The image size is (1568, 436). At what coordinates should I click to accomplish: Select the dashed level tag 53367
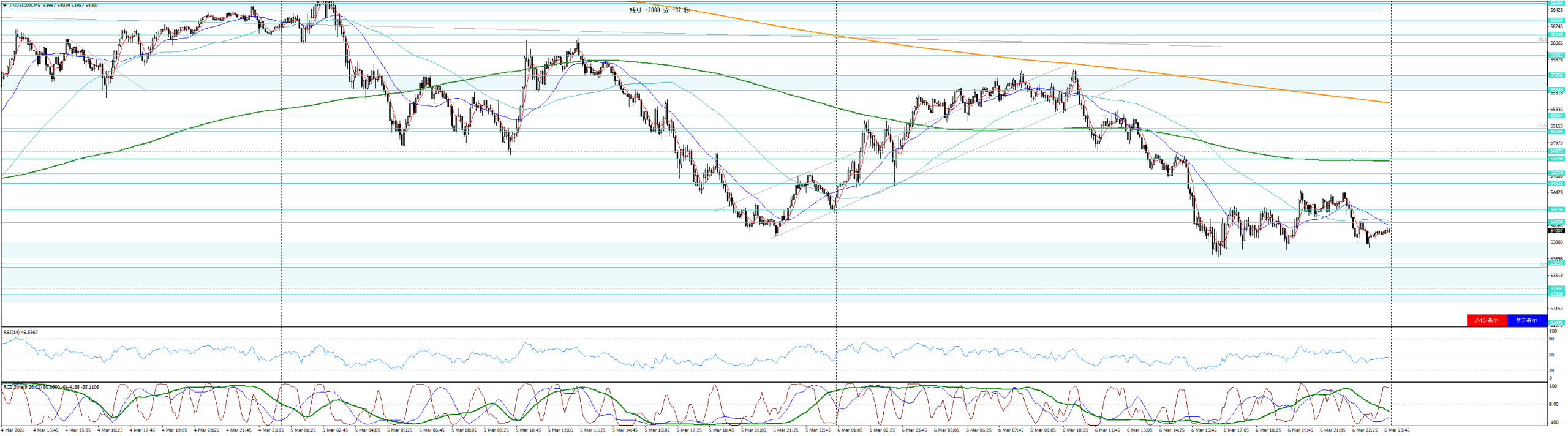1556,288
